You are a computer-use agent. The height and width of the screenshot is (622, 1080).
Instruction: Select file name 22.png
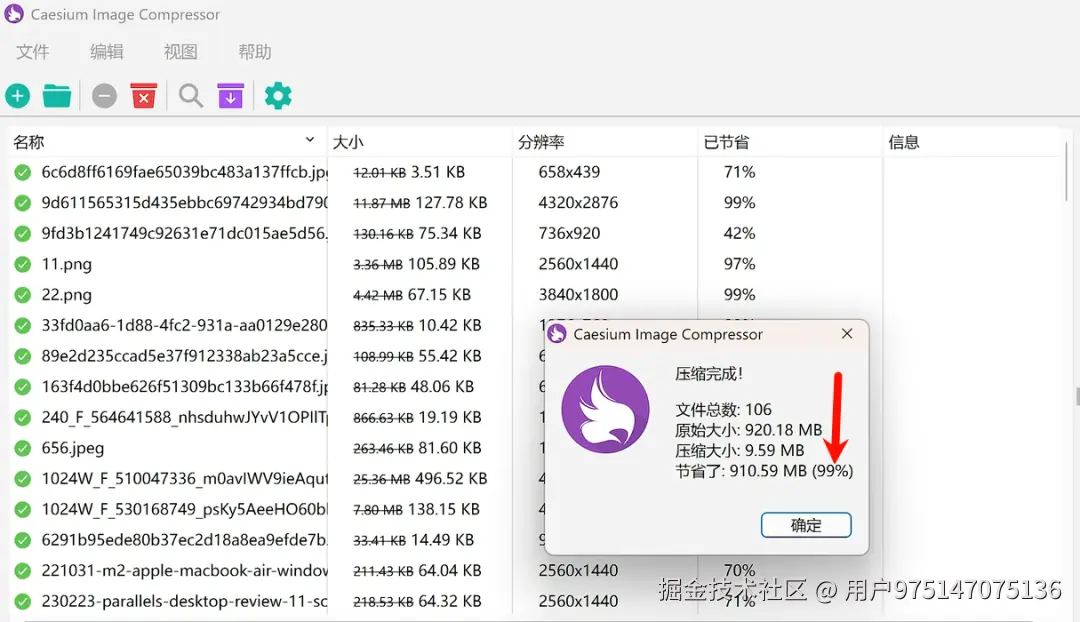[x=67, y=295]
